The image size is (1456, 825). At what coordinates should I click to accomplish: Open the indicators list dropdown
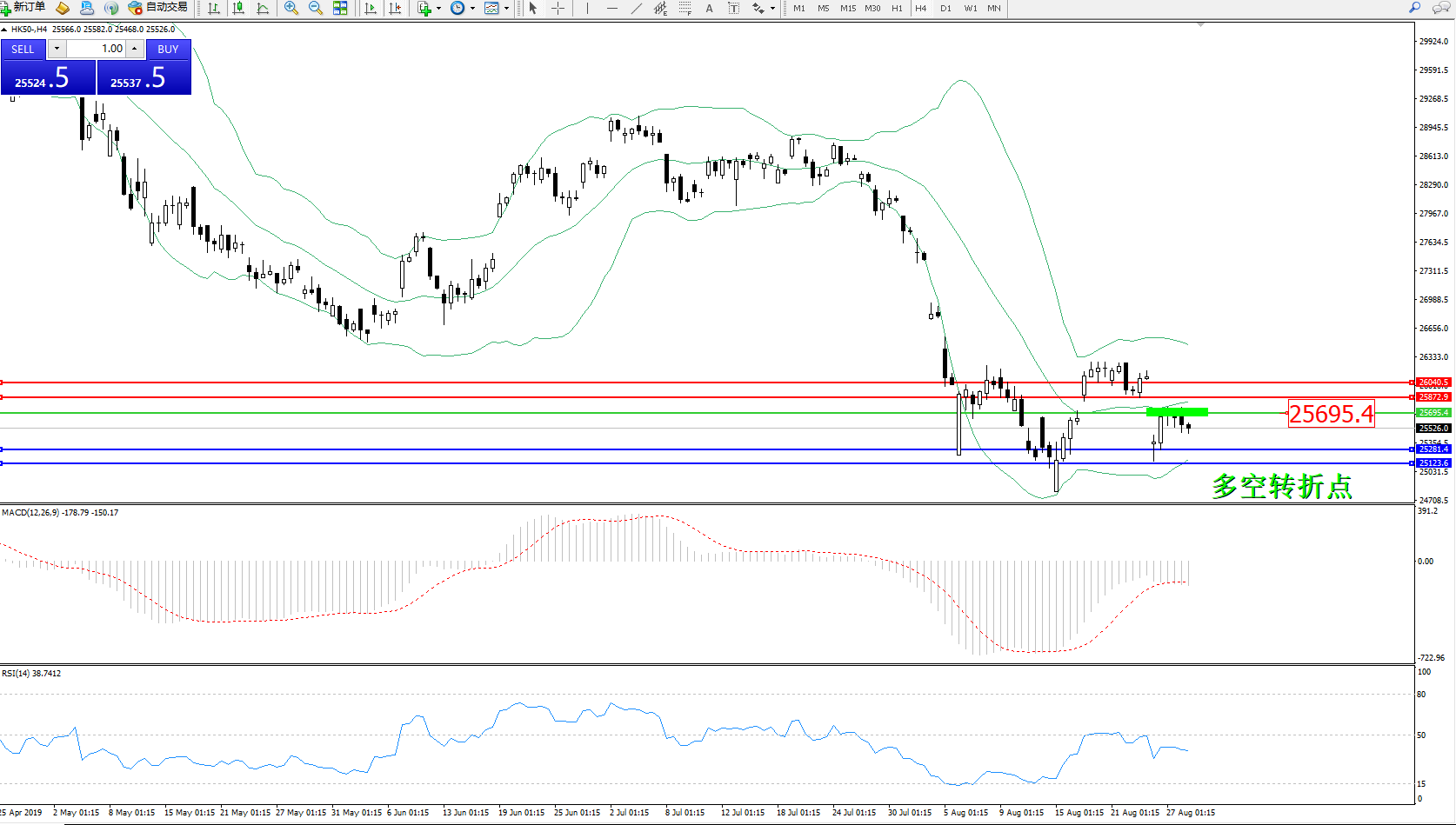coord(438,8)
